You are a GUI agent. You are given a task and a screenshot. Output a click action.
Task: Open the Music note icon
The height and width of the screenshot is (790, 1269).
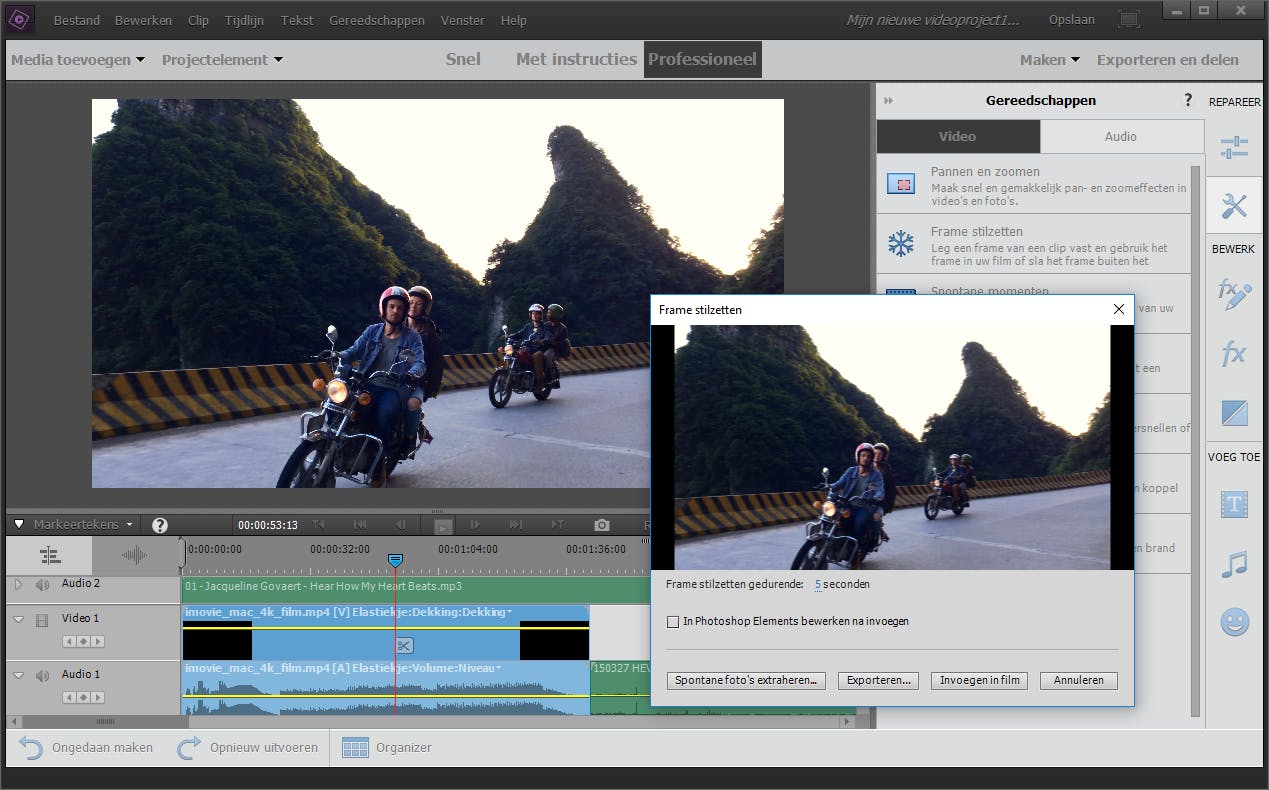point(1234,564)
